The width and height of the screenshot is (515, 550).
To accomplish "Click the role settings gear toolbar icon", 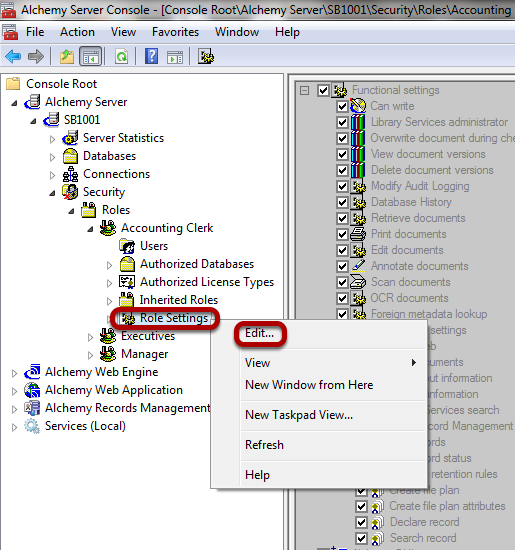I will pos(206,56).
